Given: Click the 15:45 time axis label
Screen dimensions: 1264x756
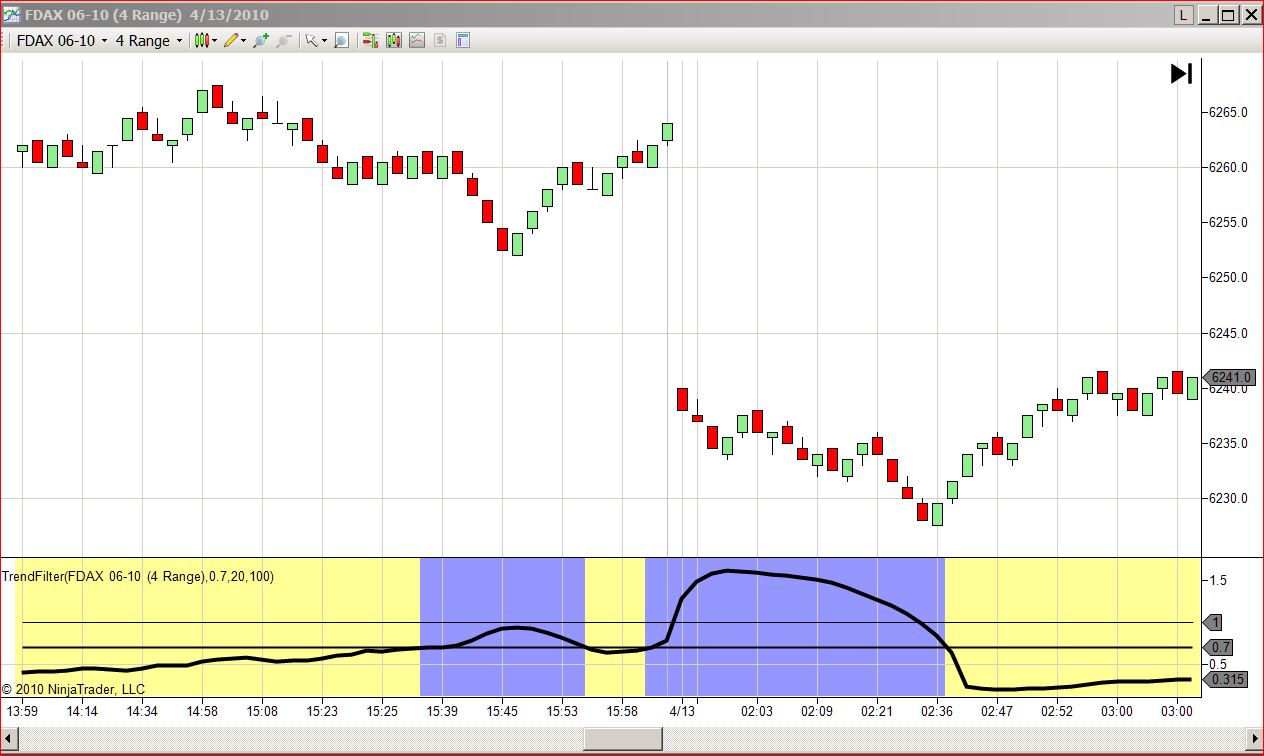Looking at the screenshot, I should [502, 711].
